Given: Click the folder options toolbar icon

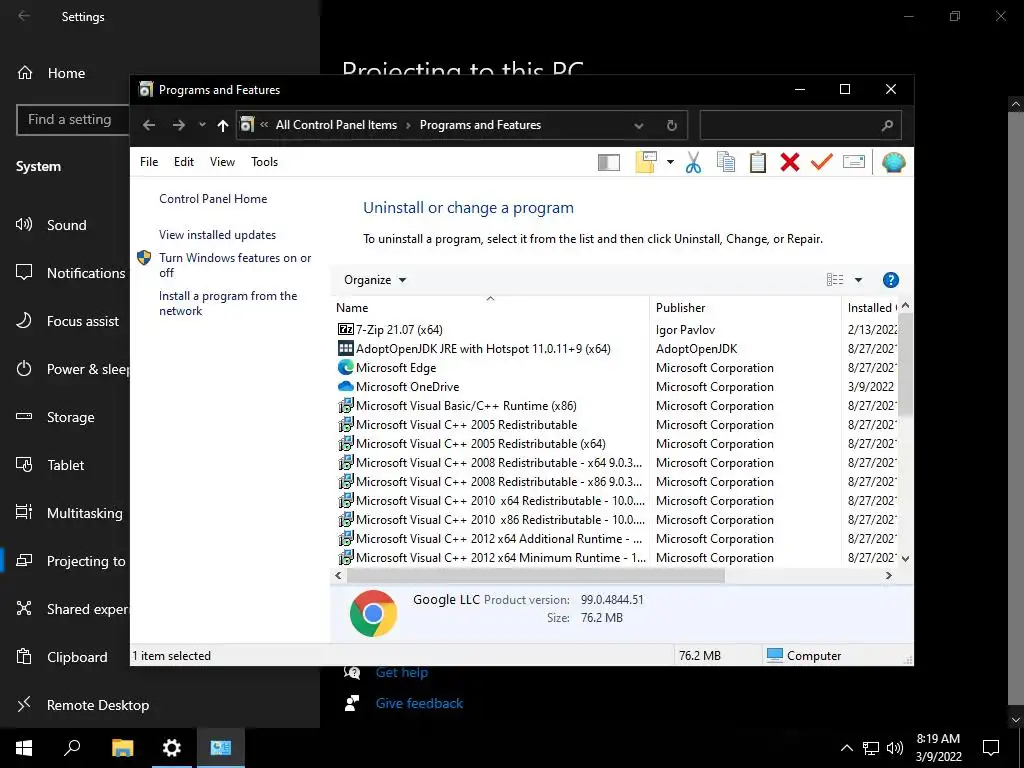Looking at the screenshot, I should (x=646, y=162).
